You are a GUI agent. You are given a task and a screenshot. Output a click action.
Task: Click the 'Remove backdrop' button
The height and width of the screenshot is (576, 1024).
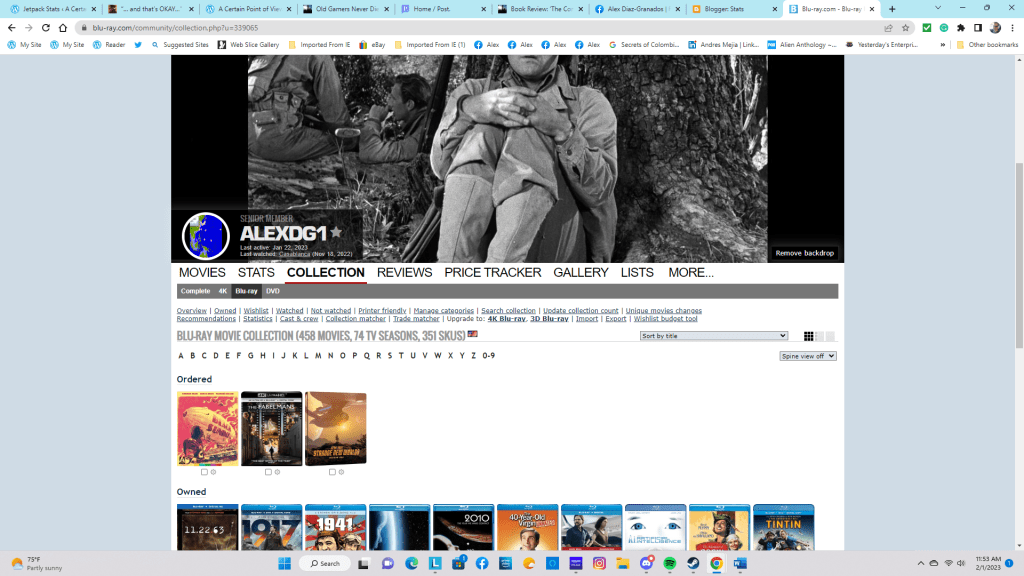coord(805,253)
